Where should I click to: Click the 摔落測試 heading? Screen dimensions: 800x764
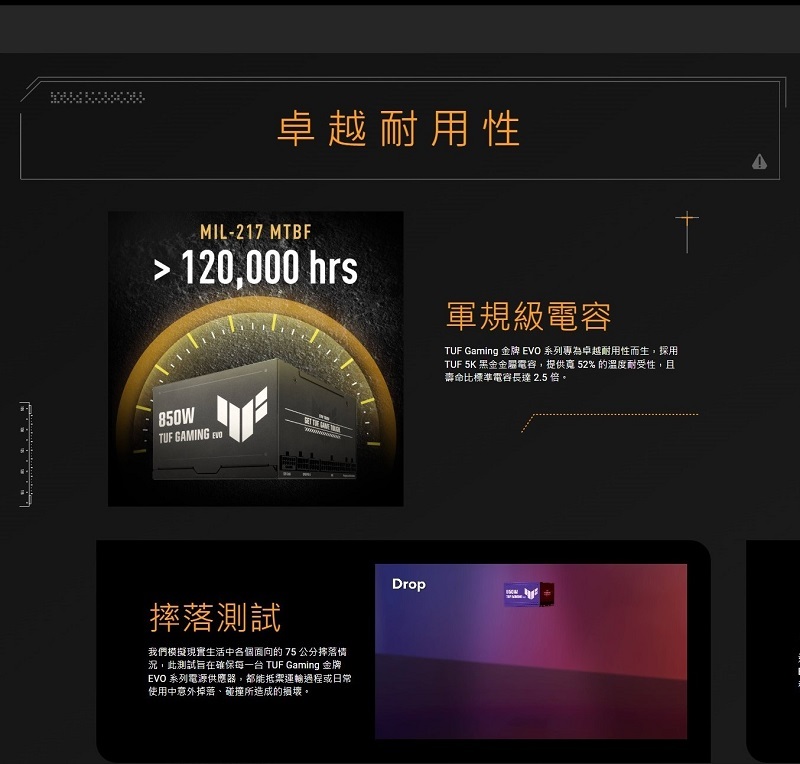(x=214, y=617)
